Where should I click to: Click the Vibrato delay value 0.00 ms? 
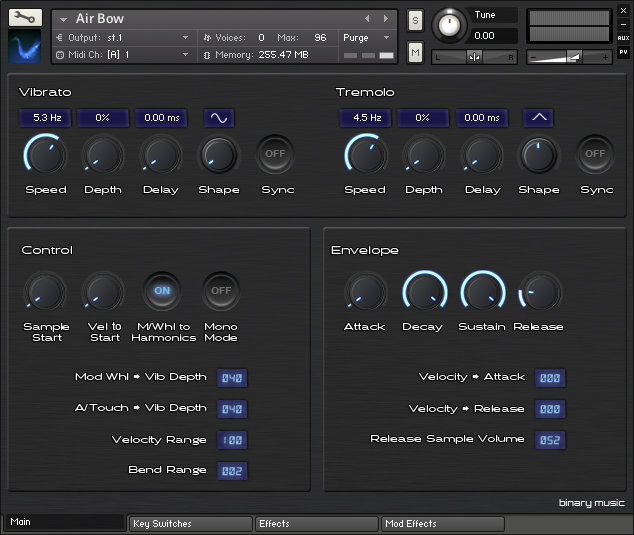click(x=161, y=118)
